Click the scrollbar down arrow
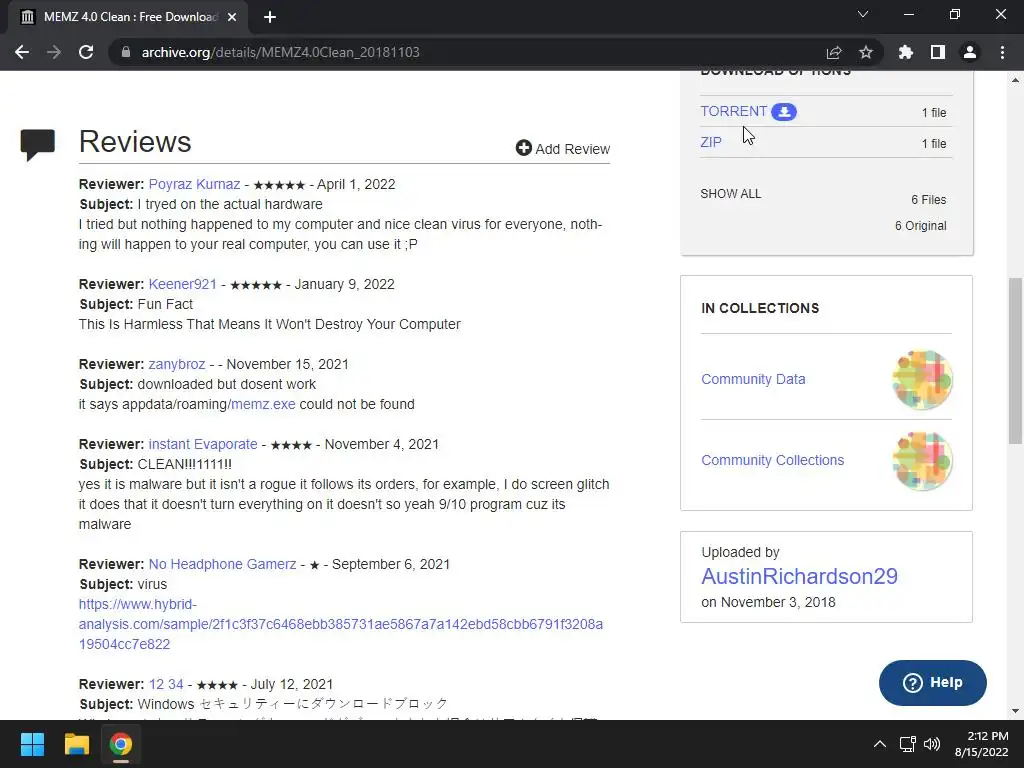This screenshot has width=1024, height=768. pyautogui.click(x=1015, y=711)
